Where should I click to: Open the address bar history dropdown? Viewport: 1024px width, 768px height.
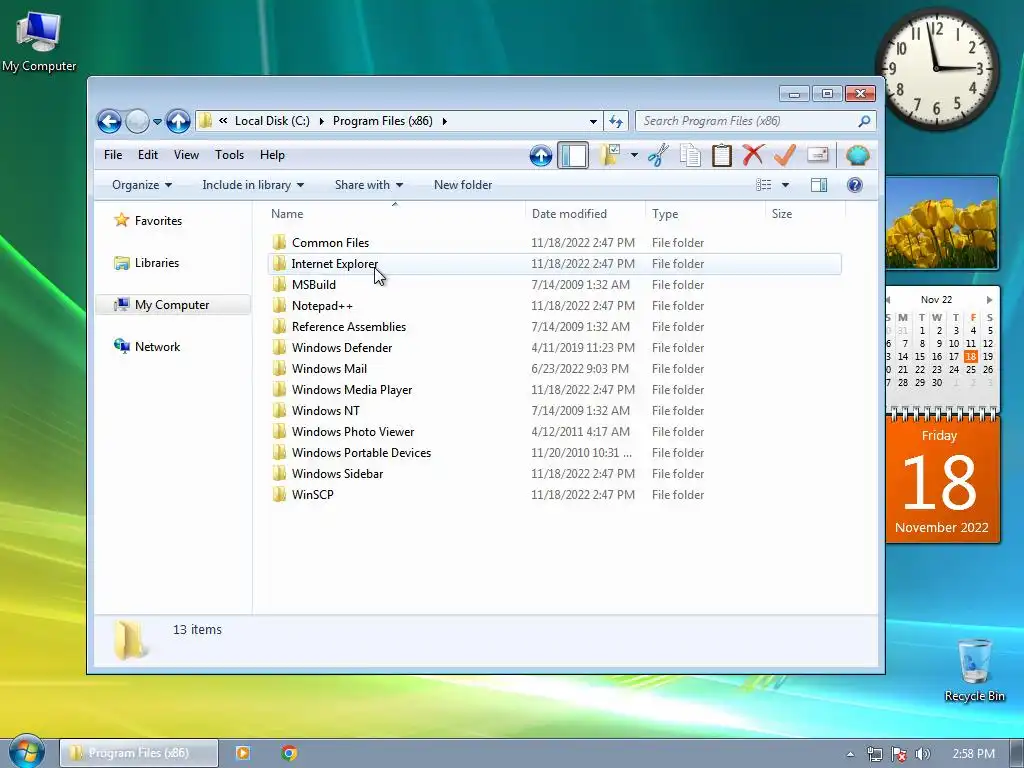coord(593,121)
